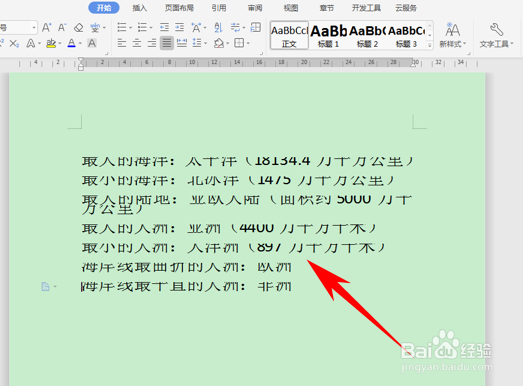The width and height of the screenshot is (523, 386).
Task: Open the 章节 tab
Action: 326,8
